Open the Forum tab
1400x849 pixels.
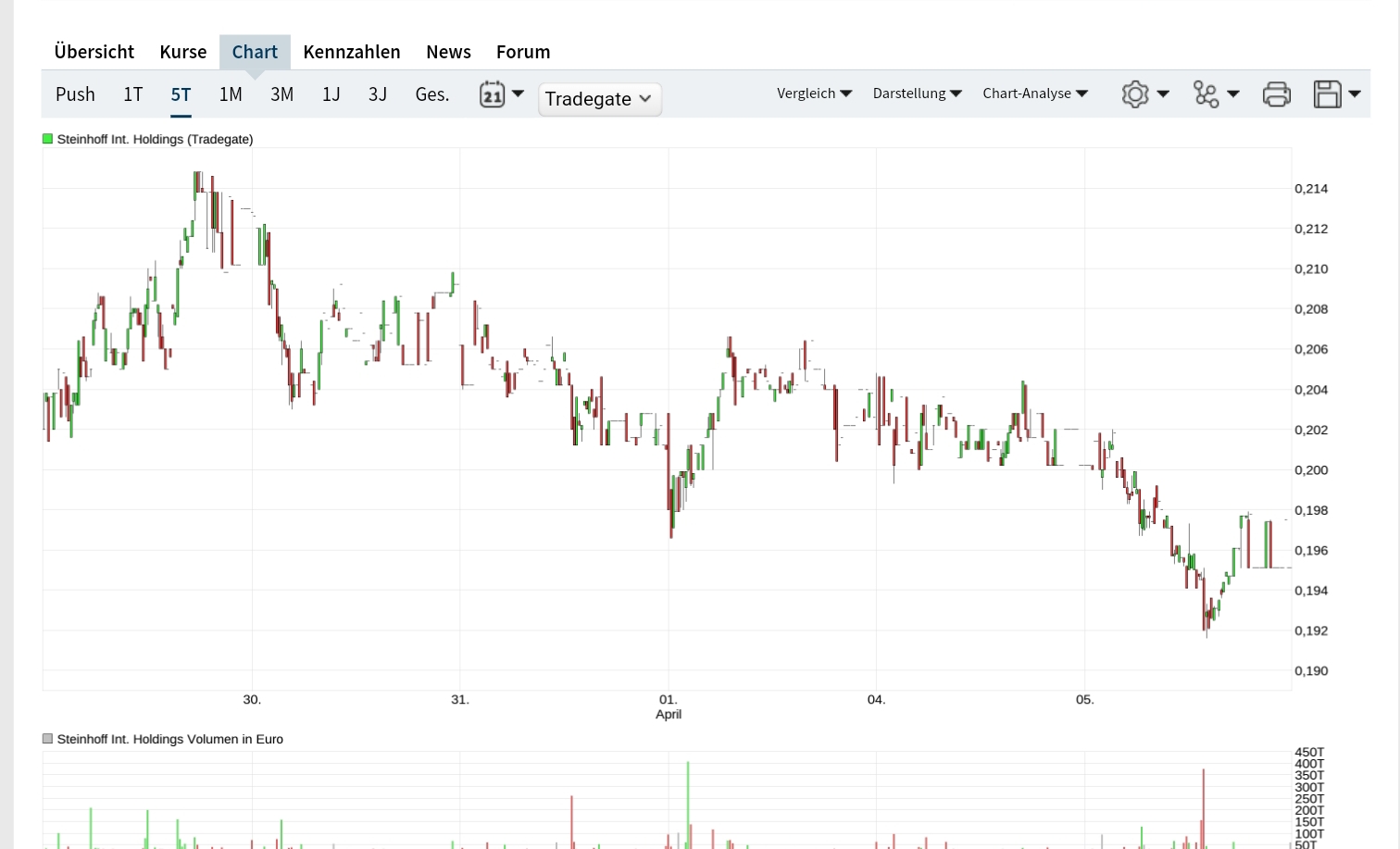tap(523, 52)
